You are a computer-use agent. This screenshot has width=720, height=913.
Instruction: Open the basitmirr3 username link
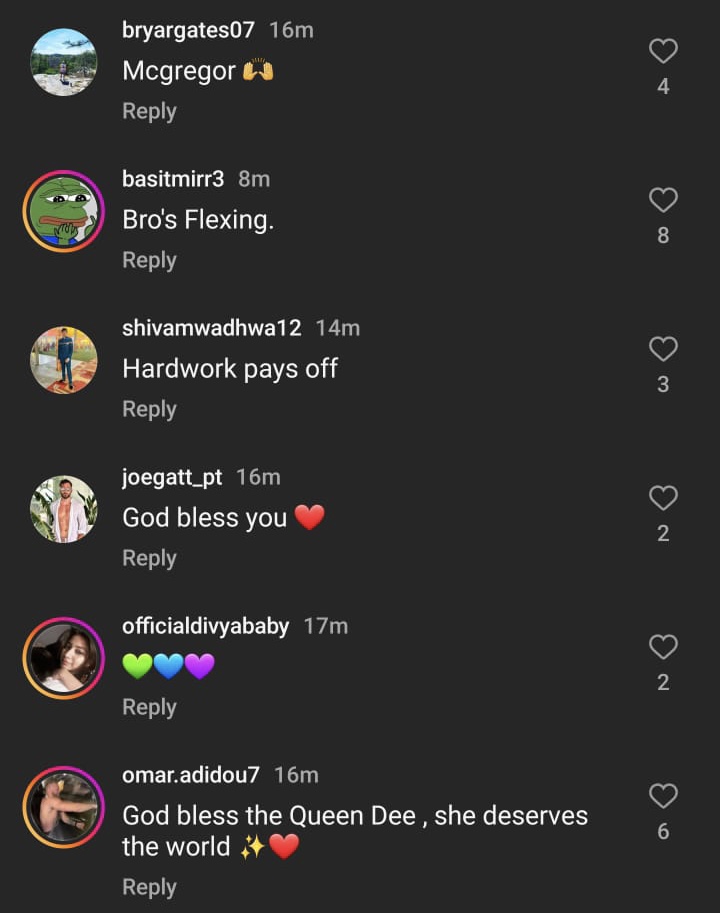[173, 179]
